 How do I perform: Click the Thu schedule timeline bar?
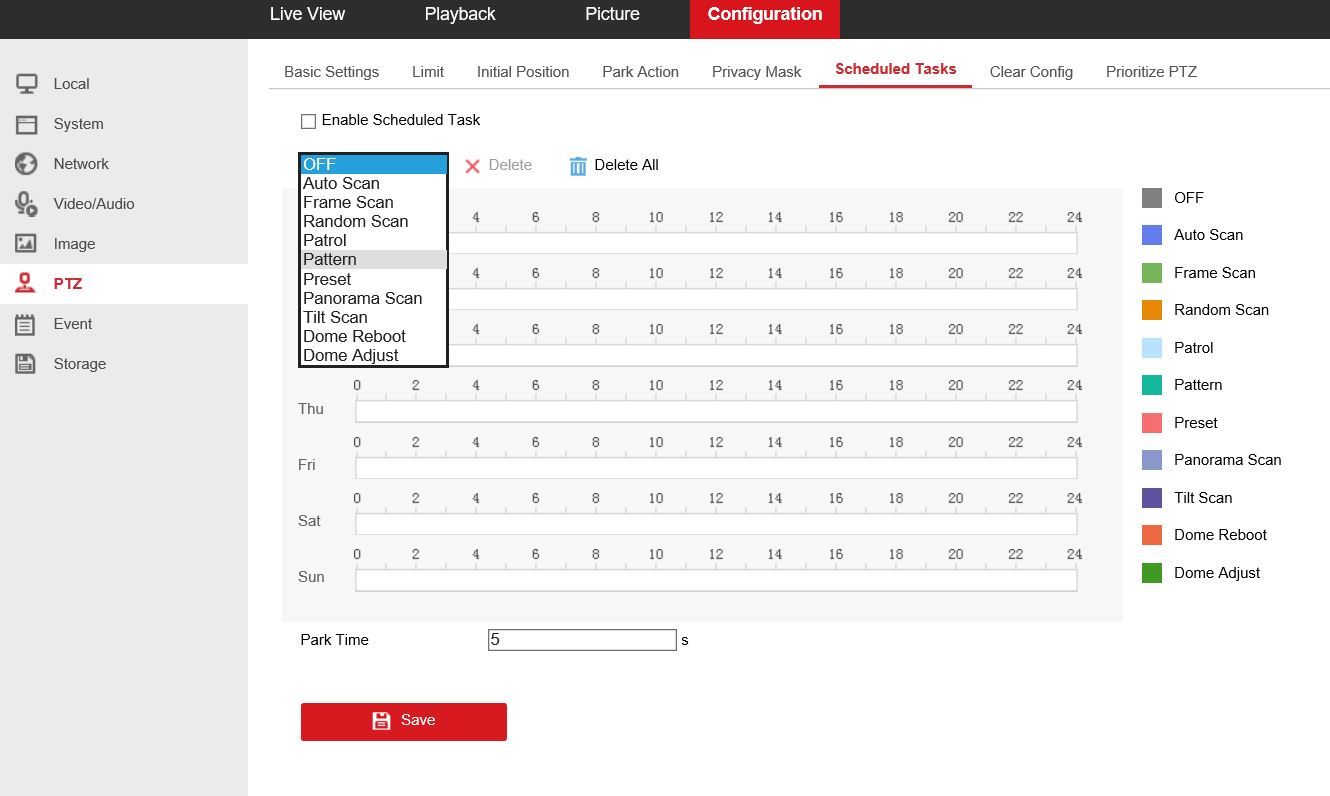click(x=716, y=410)
